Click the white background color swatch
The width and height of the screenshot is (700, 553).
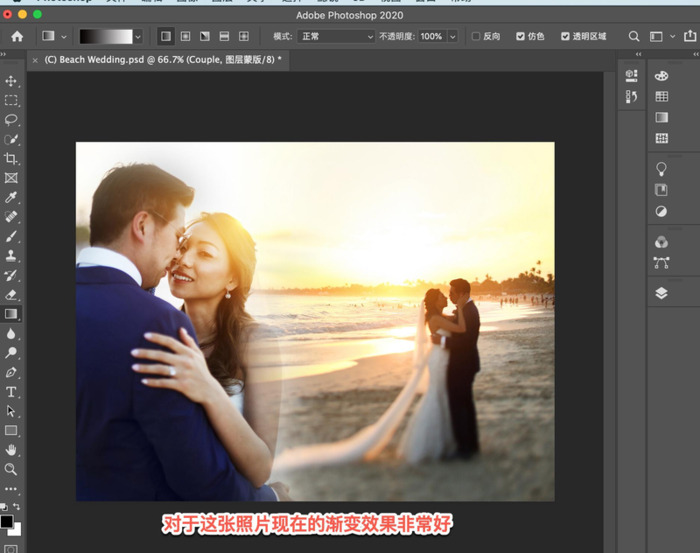[17, 530]
